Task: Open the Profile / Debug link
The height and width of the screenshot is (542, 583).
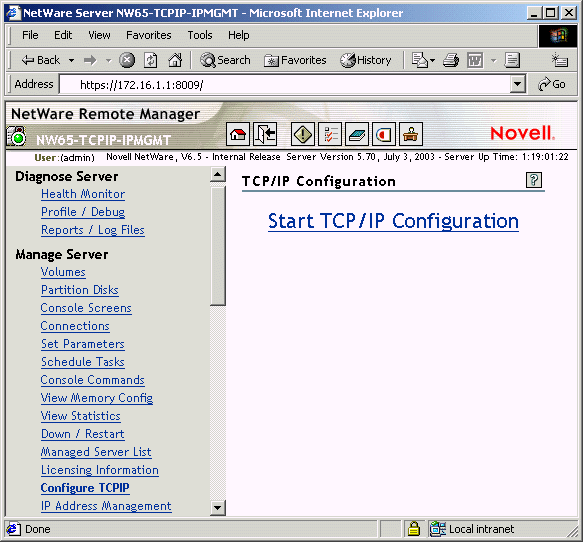Action: pyautogui.click(x=83, y=212)
